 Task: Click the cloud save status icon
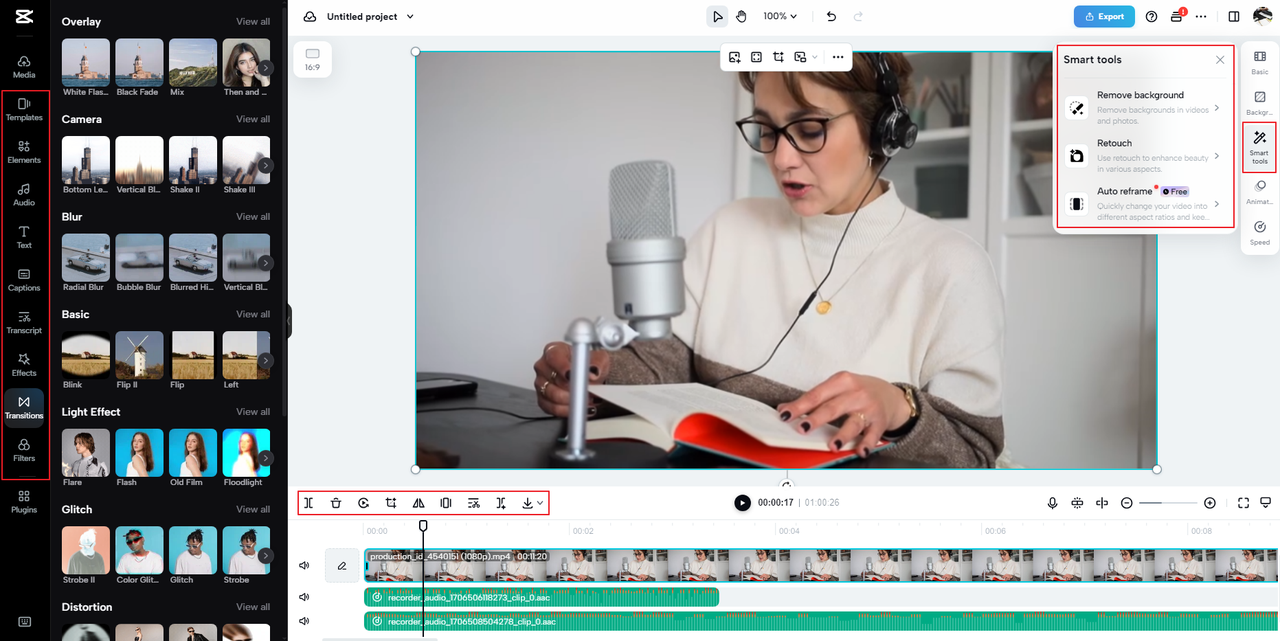coord(310,16)
